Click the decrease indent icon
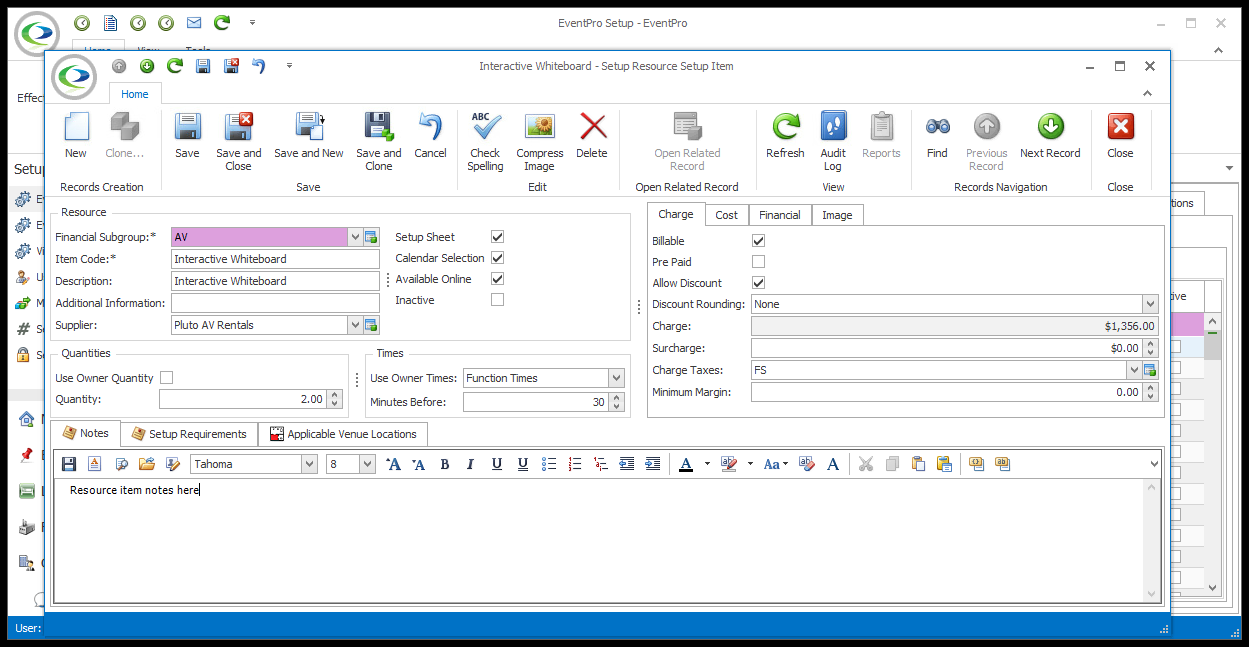The image size is (1249, 647). 627,464
